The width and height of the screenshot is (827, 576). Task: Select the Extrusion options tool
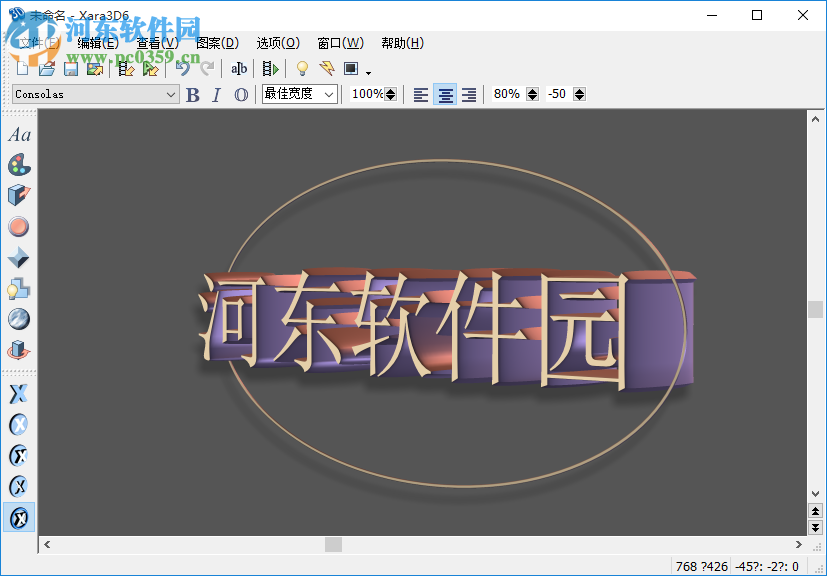18,195
